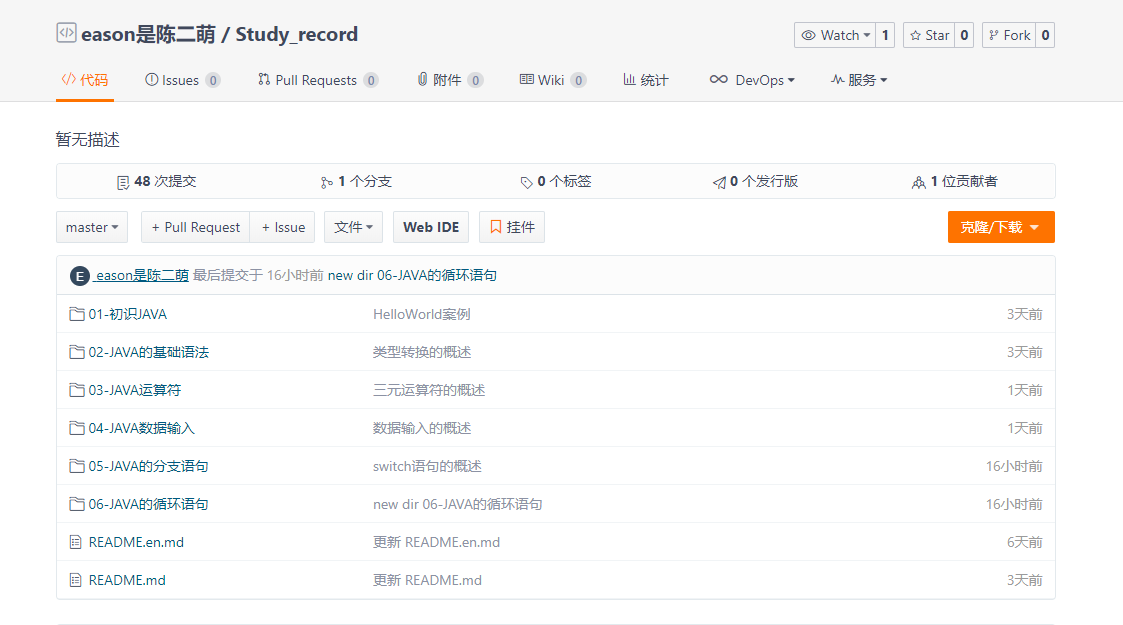1123x625 pixels.
Task: Expand the 文件 dropdown menu
Action: (353, 227)
